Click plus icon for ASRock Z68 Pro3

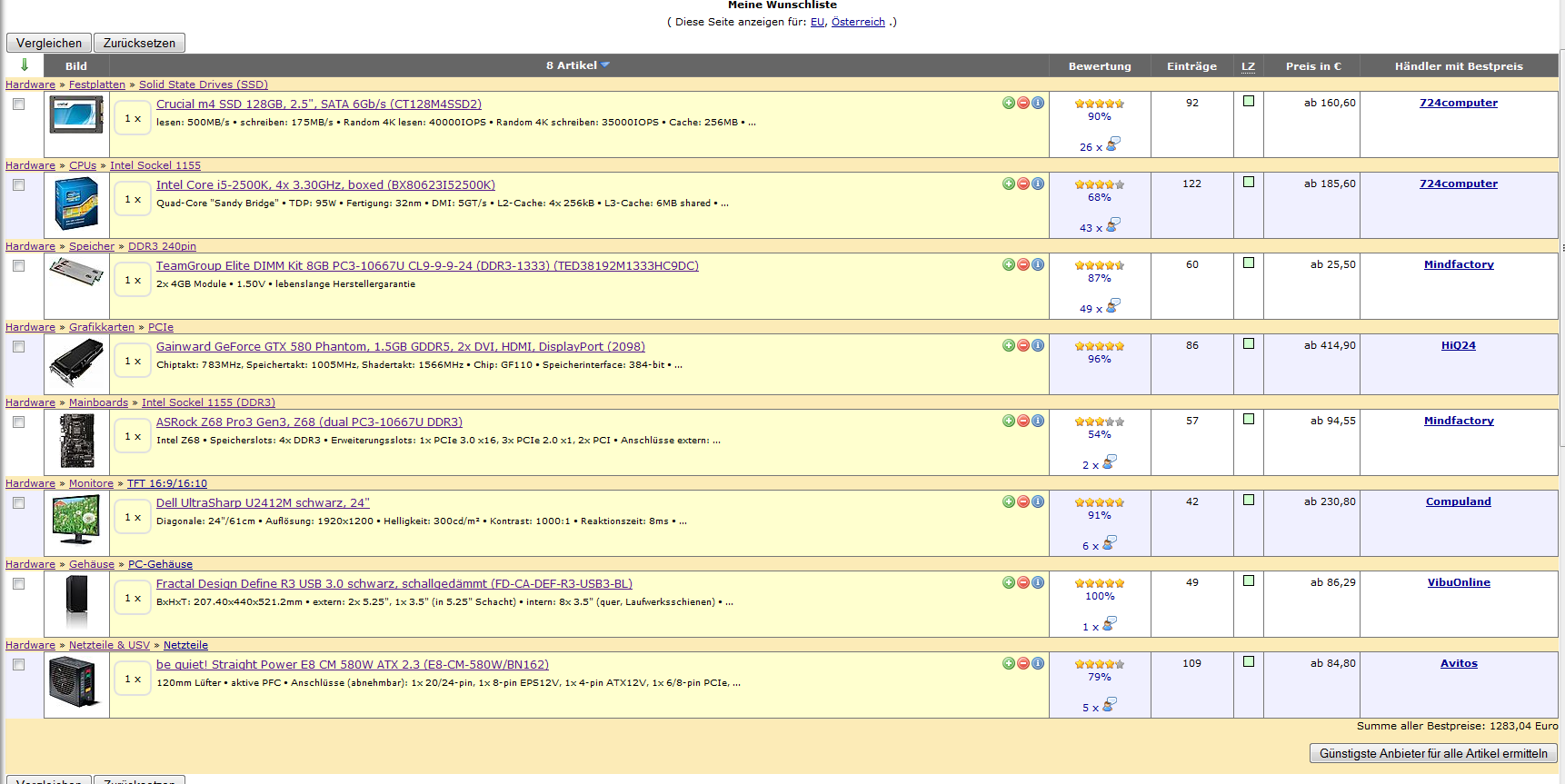click(x=1009, y=421)
